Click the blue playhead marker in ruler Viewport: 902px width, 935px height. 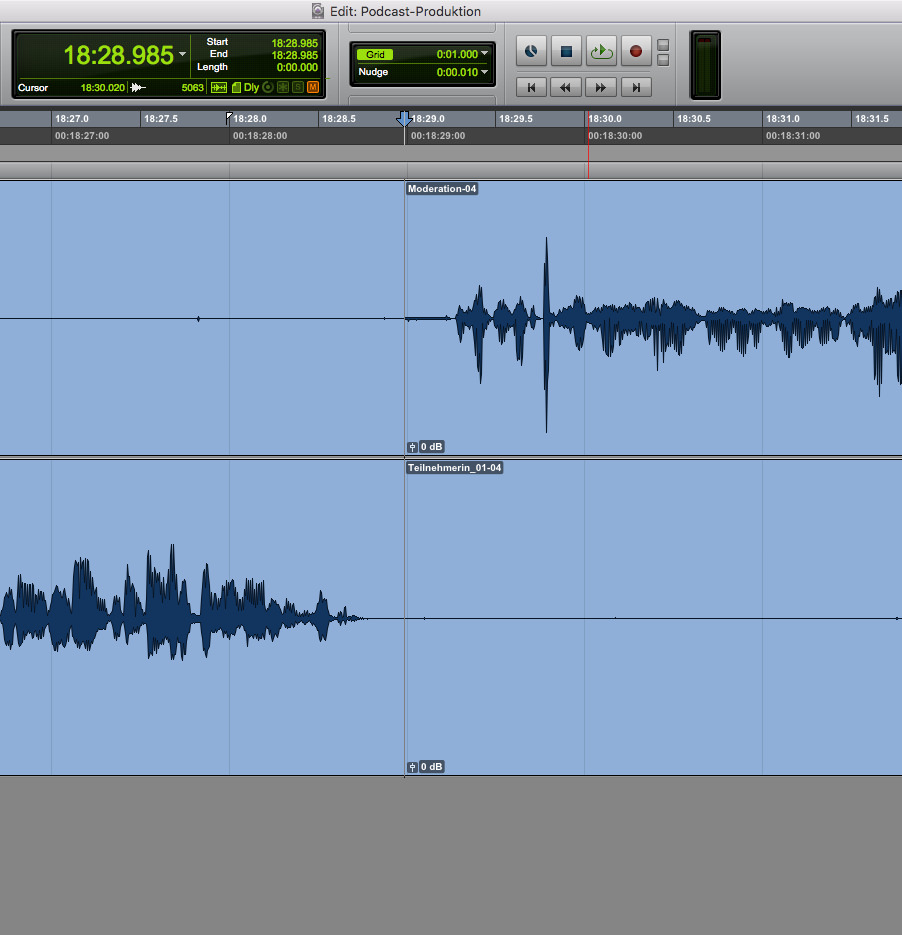pos(404,119)
